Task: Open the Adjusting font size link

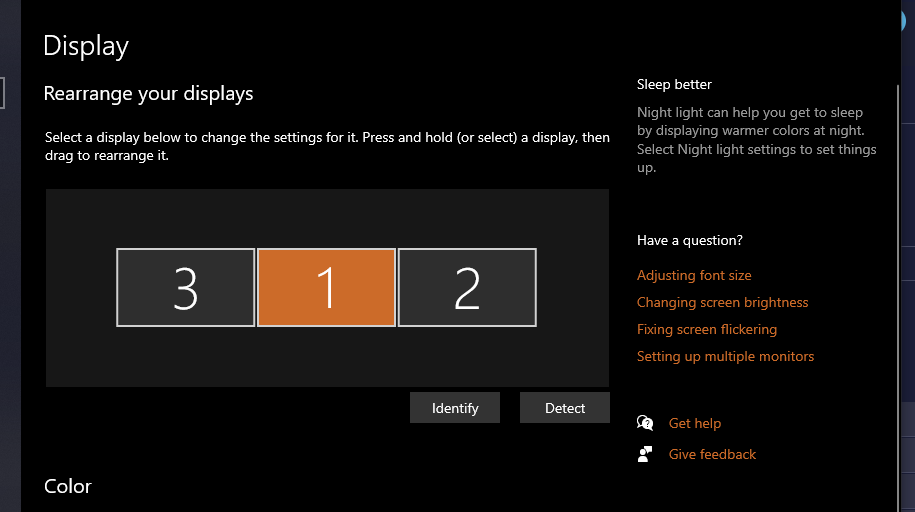Action: (x=694, y=275)
